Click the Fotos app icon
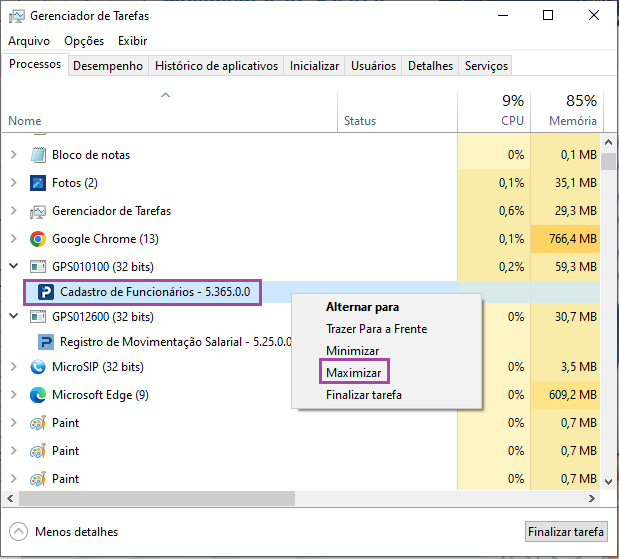Viewport: 619px width, 559px height. click(38, 183)
